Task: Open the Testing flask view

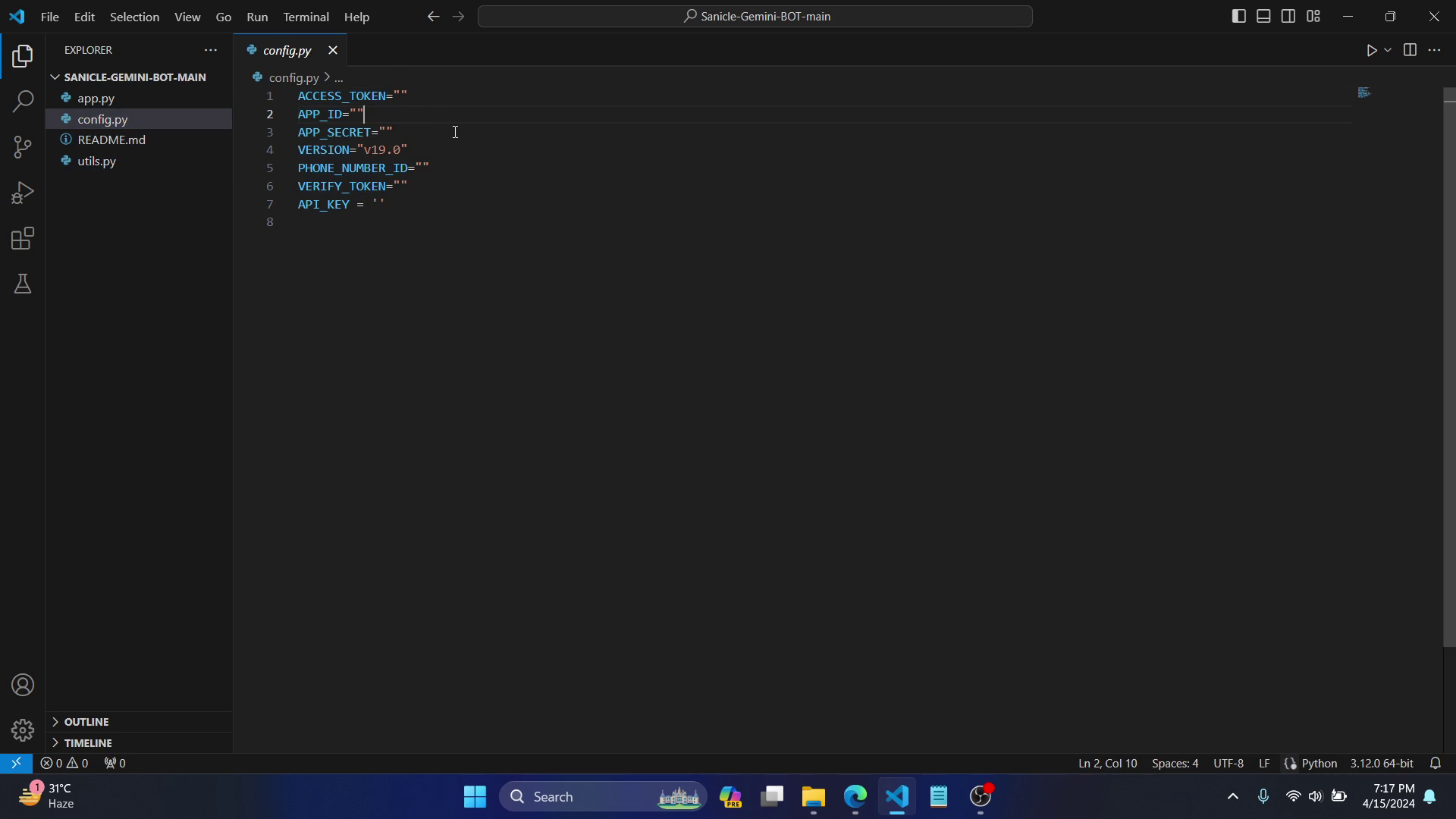Action: click(23, 284)
